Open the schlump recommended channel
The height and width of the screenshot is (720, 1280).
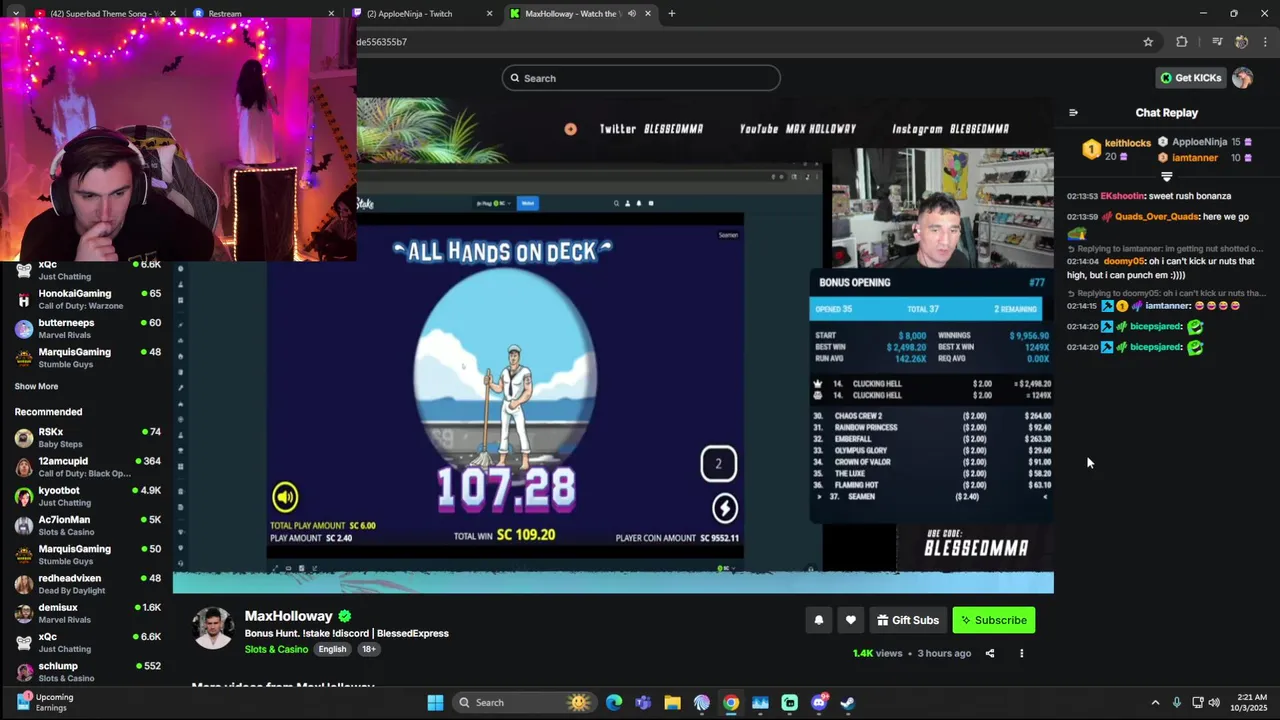coord(88,671)
